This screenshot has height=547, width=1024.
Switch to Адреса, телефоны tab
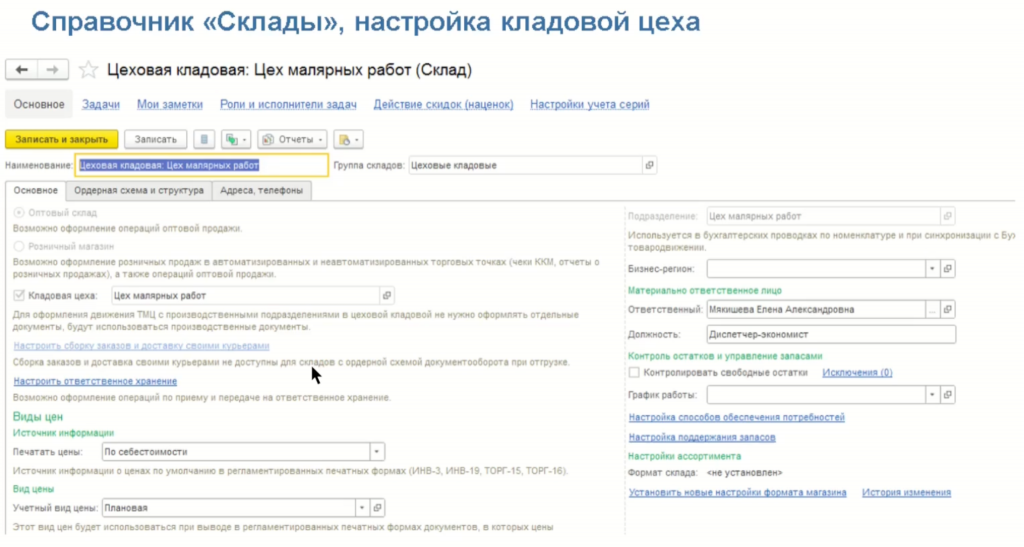pyautogui.click(x=261, y=191)
